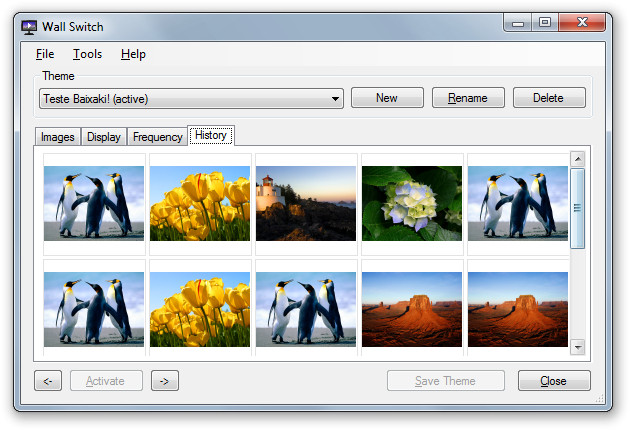Select the yellow tulips thumbnail in top row
This screenshot has height=431, width=630.
coord(200,204)
